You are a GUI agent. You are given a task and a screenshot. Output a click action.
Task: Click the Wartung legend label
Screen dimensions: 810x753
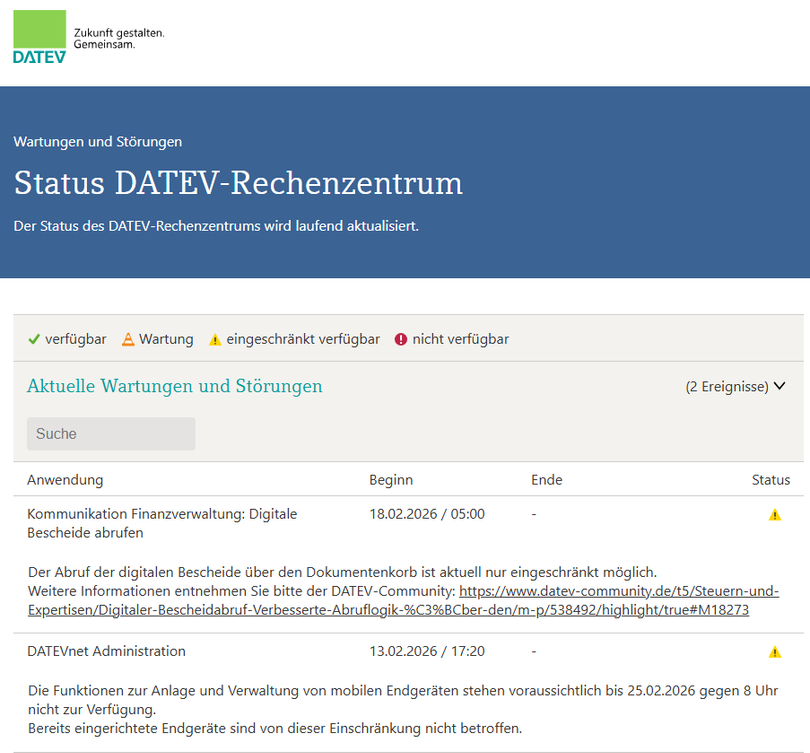[166, 339]
